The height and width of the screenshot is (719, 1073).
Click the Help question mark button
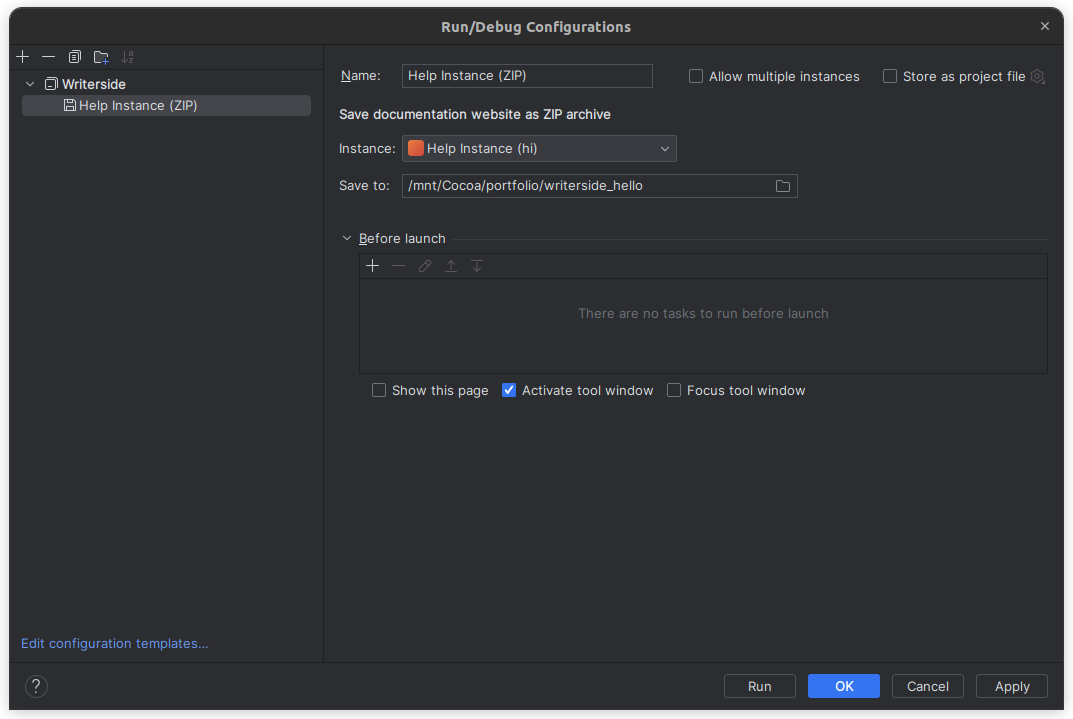(x=36, y=686)
